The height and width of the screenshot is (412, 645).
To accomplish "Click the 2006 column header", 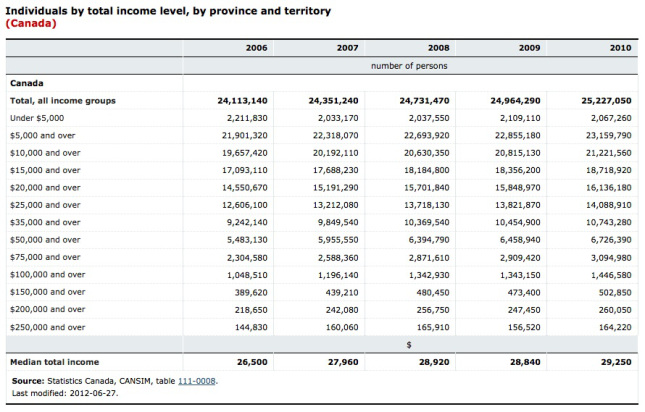I will click(x=257, y=48).
